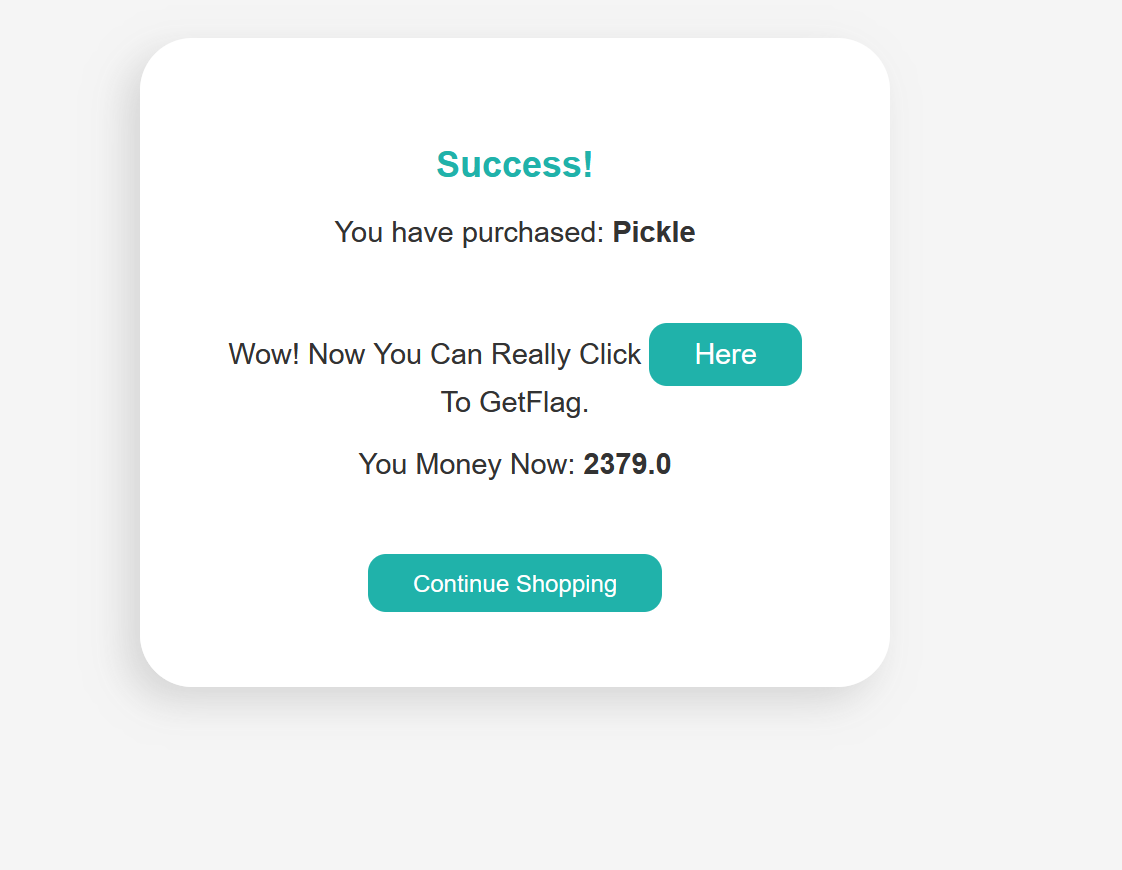Click the word "have" in the purchase line

coord(423,232)
